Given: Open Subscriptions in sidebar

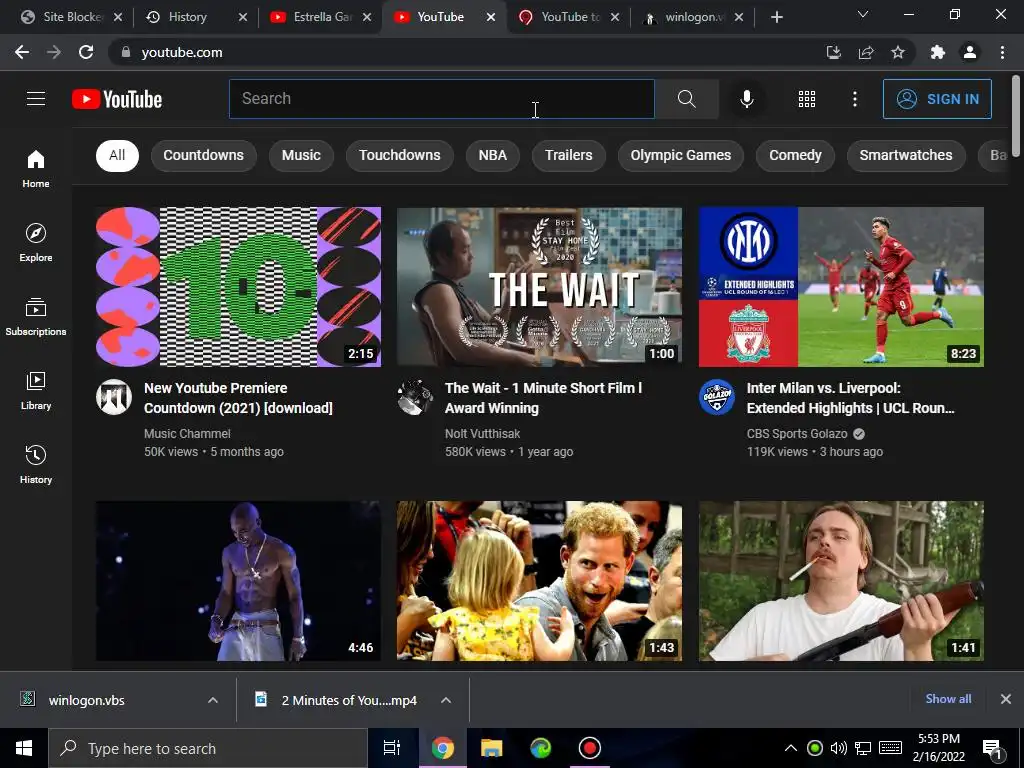Looking at the screenshot, I should [x=36, y=317].
